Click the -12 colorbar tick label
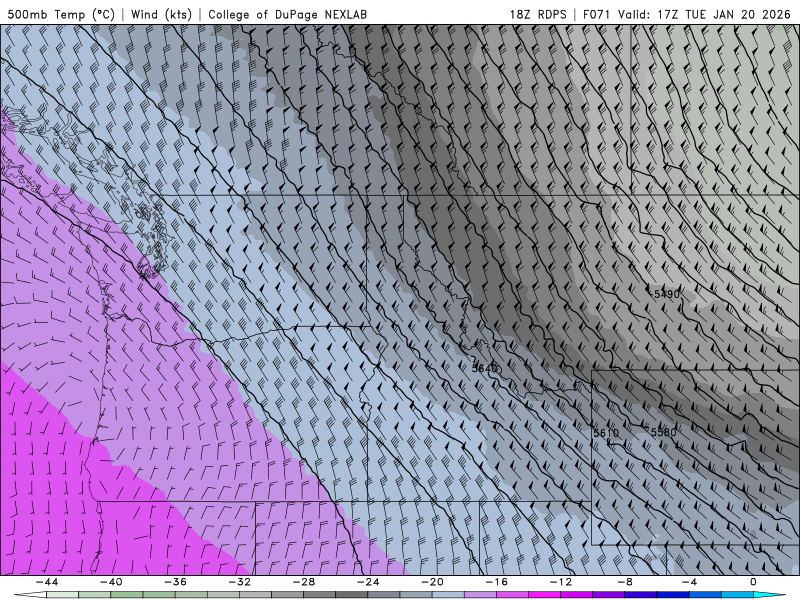Screen dimensions: 800x600 click(x=561, y=582)
